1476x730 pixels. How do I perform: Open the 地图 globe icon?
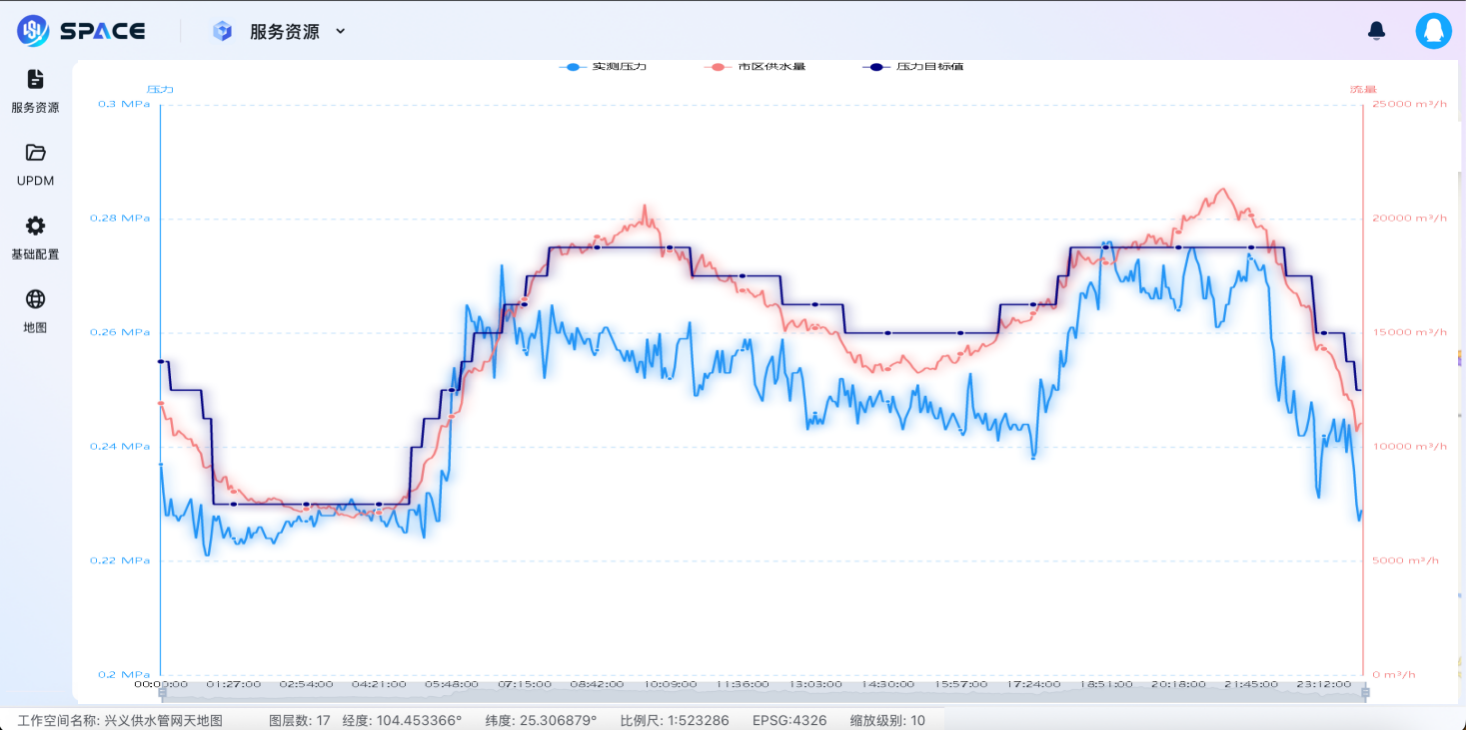35,299
